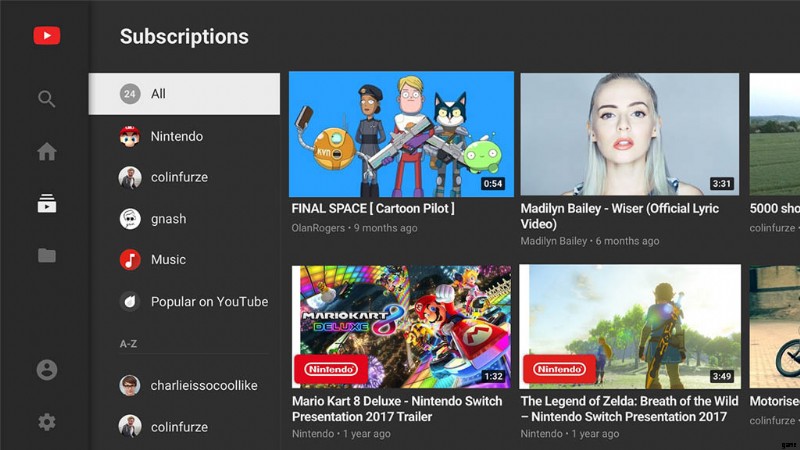Screen dimensions: 800x450
Task: Click the FINAL SPACE video title text
Action: [x=373, y=209]
